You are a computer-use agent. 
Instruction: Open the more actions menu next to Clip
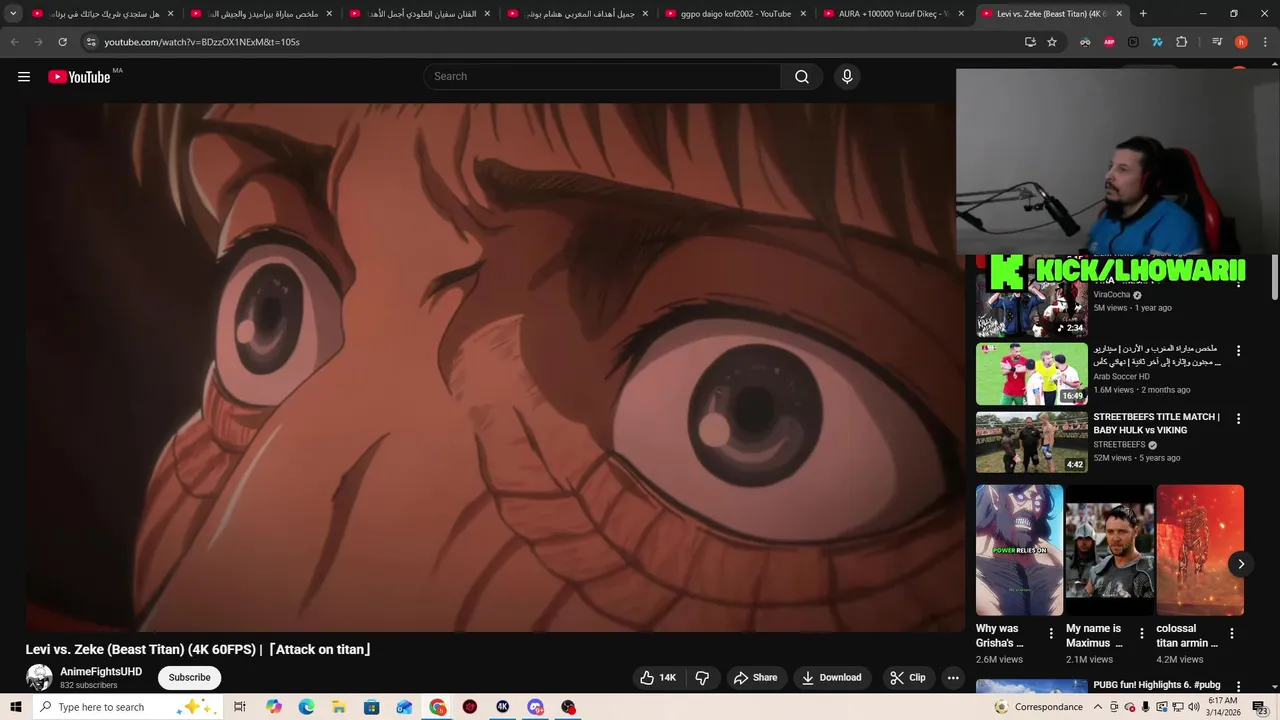pyautogui.click(x=953, y=678)
